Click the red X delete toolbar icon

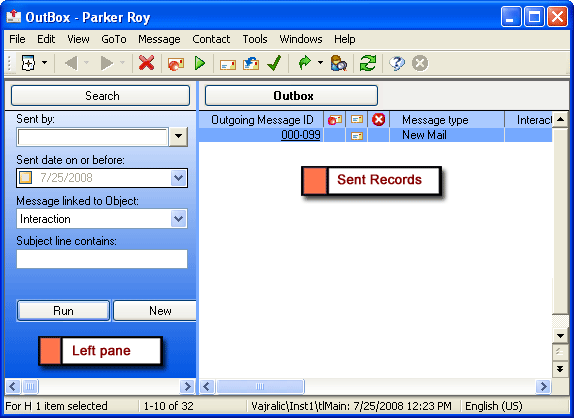click(x=146, y=63)
